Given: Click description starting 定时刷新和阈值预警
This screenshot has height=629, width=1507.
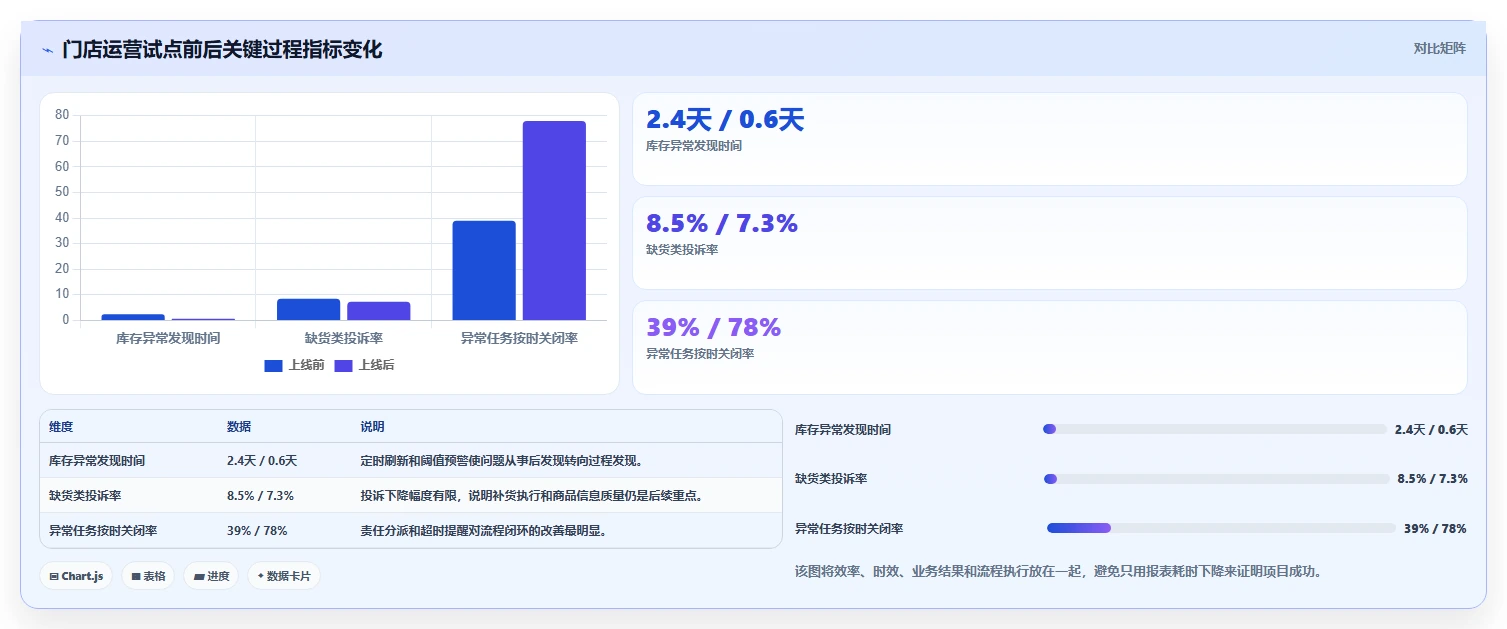Looking at the screenshot, I should tap(501, 461).
